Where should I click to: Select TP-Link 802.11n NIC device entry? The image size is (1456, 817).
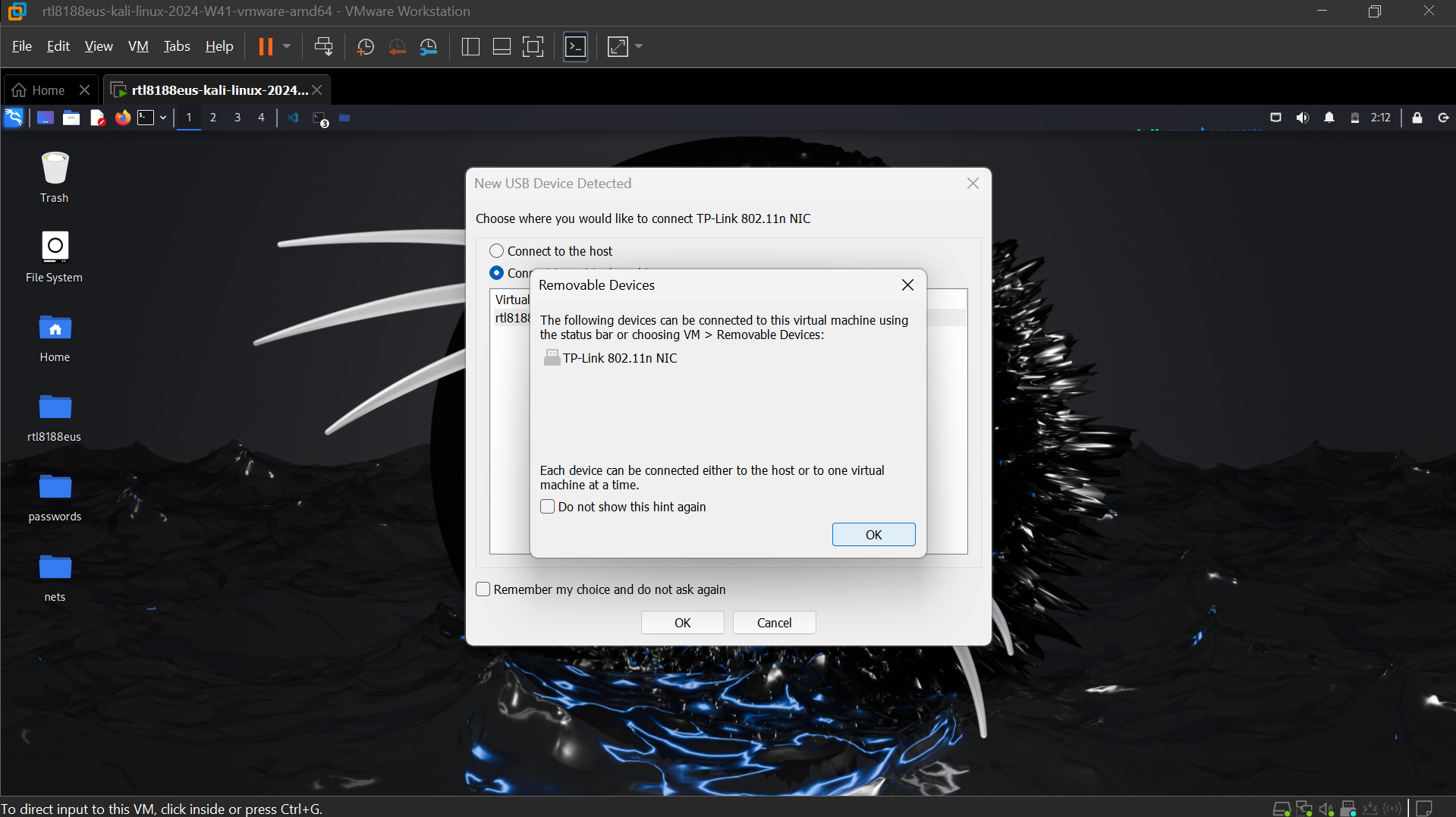(611, 358)
